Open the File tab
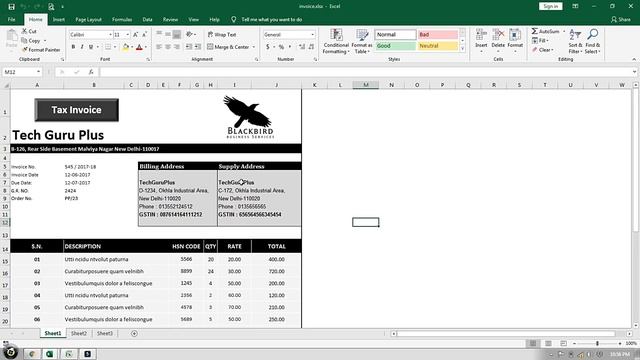Image resolution: width=640 pixels, height=360 pixels. click(x=11, y=20)
